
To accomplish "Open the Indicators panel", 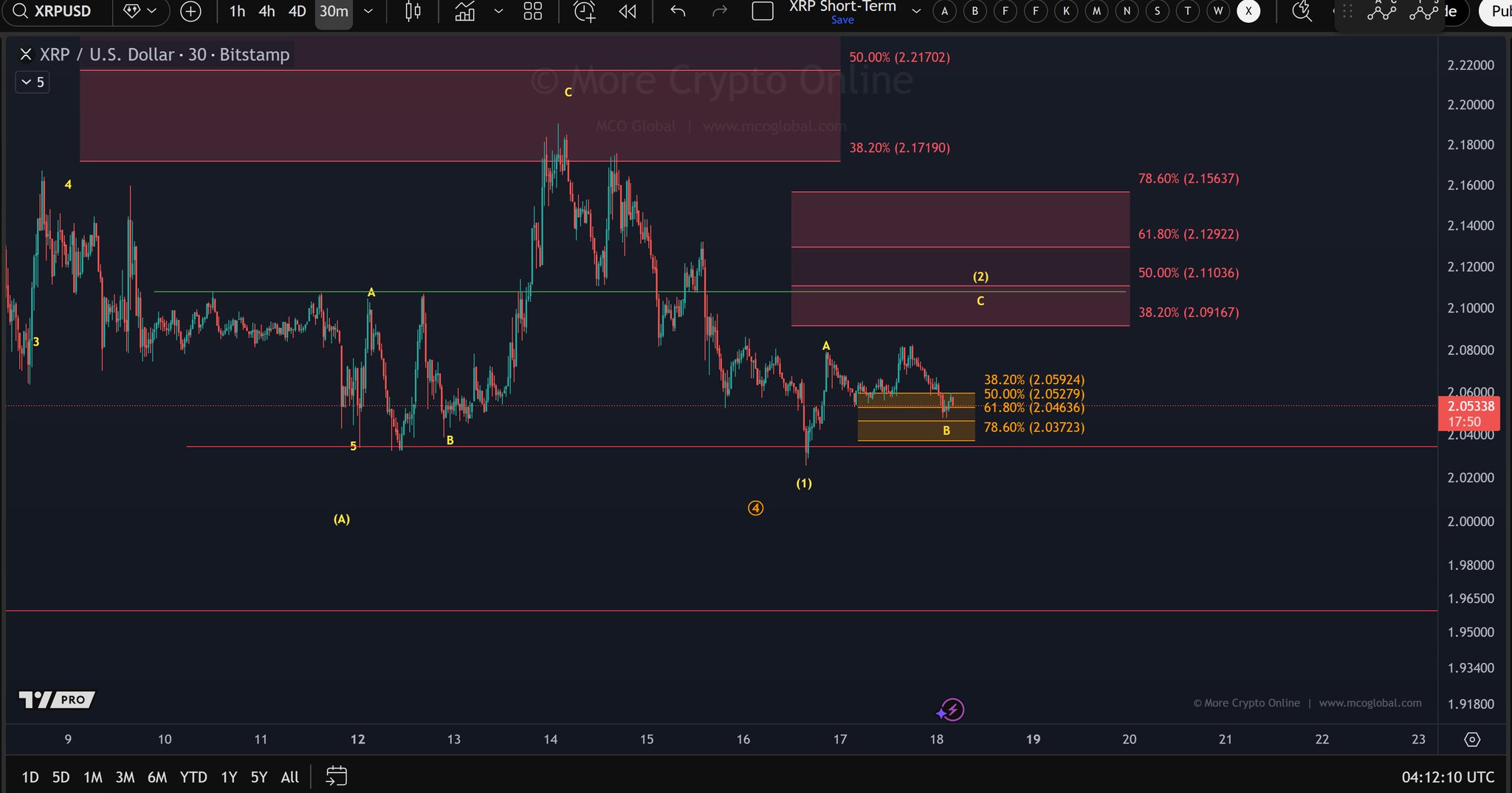I will click(x=464, y=11).
